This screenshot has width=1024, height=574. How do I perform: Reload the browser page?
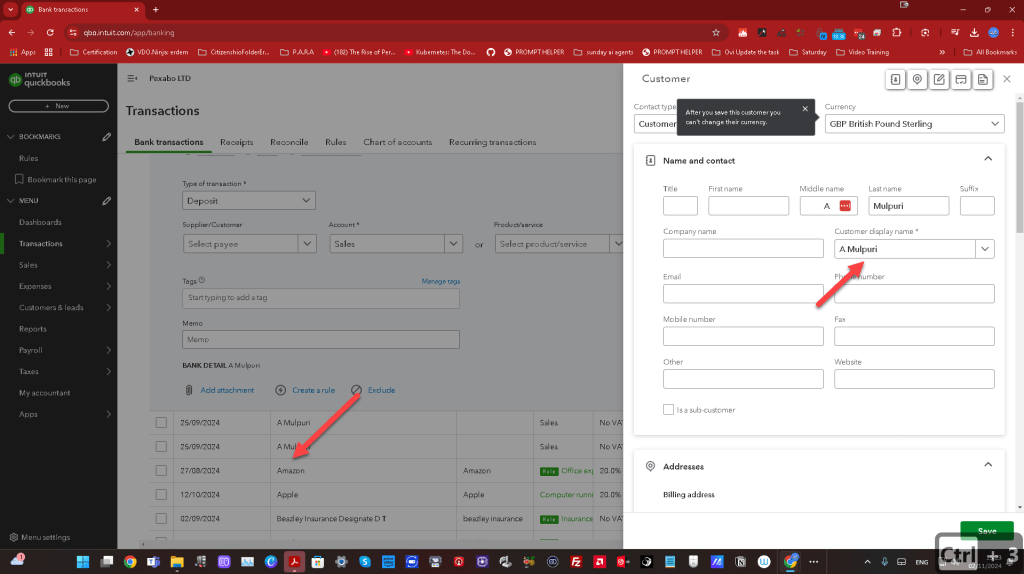coord(50,33)
